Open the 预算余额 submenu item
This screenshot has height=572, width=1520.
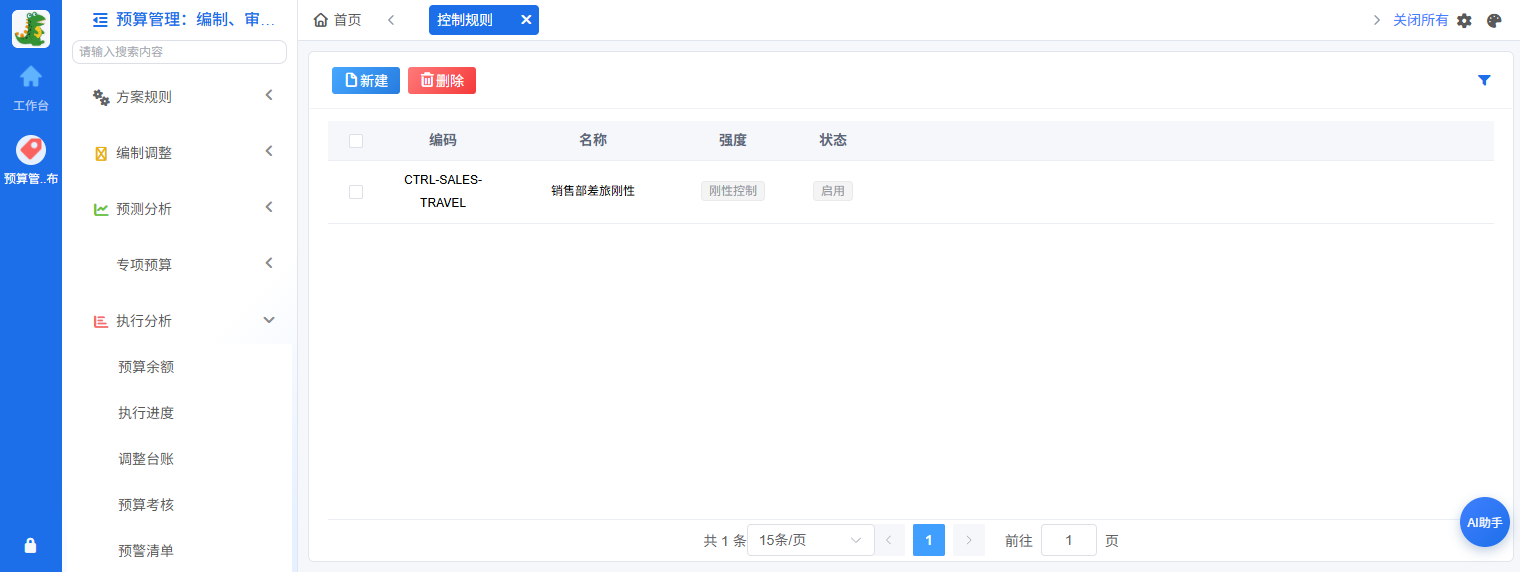(146, 367)
